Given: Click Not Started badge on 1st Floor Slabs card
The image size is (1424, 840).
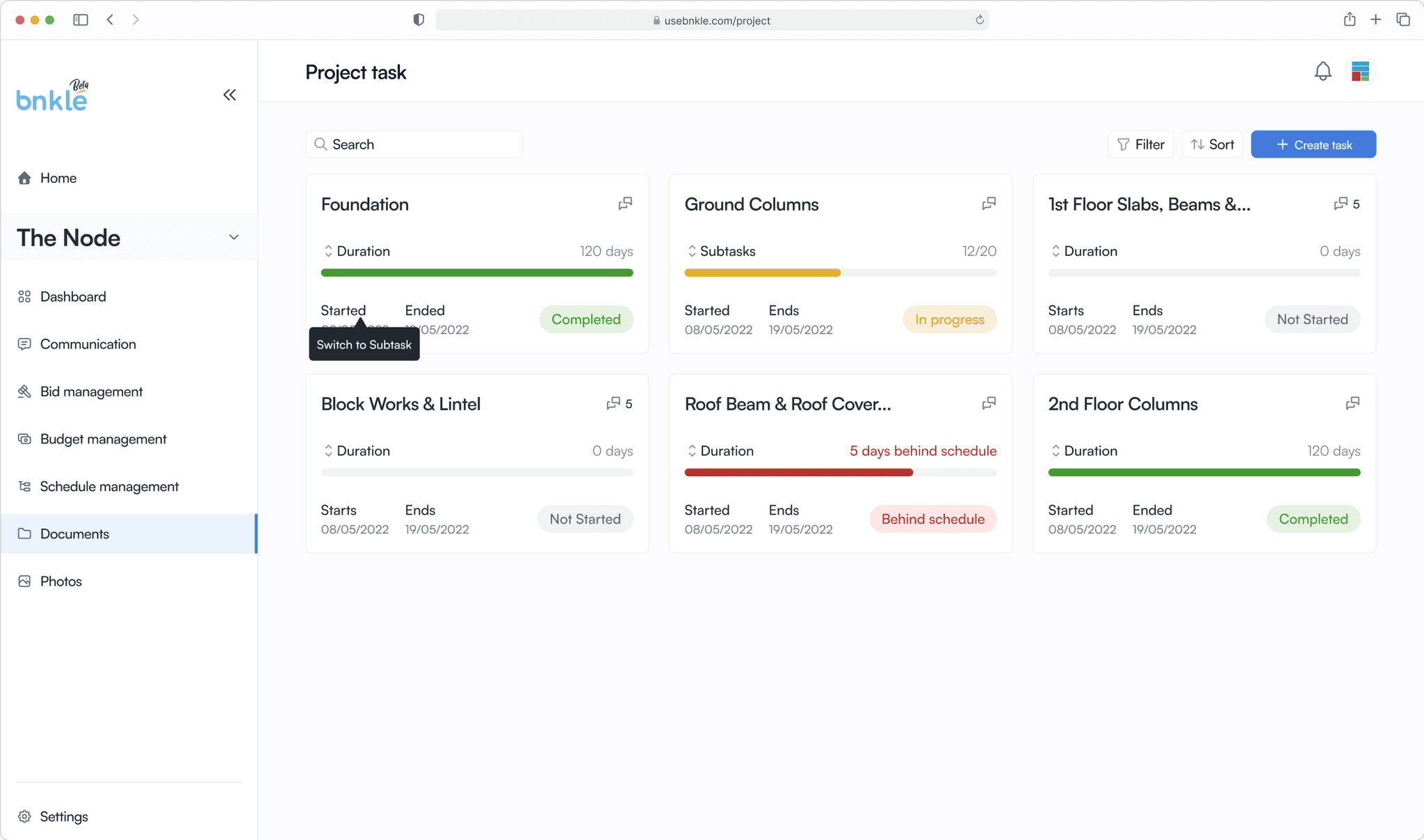Looking at the screenshot, I should (1313, 319).
